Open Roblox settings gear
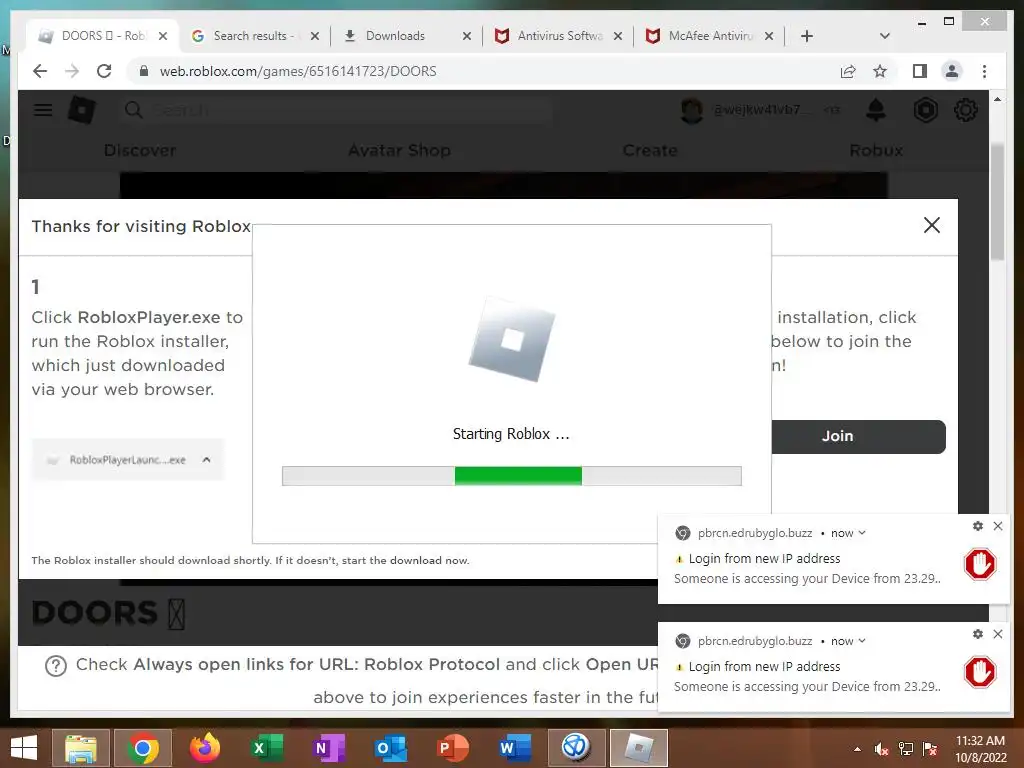The image size is (1024, 768). tap(966, 110)
